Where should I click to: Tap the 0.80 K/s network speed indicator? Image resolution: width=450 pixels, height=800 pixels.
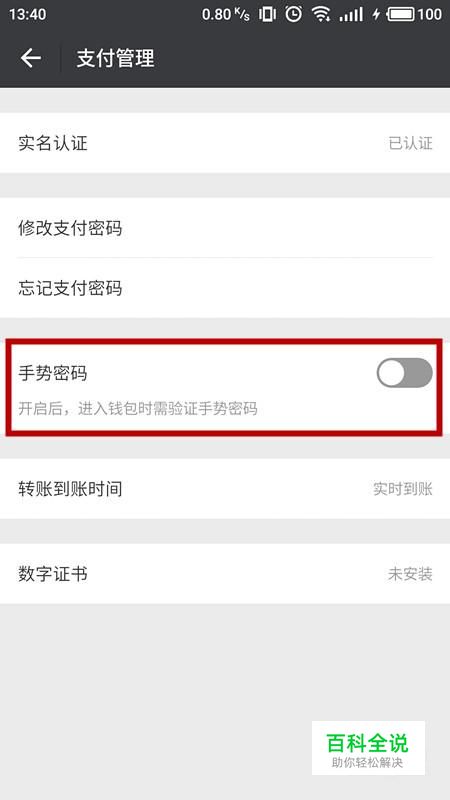226,14
